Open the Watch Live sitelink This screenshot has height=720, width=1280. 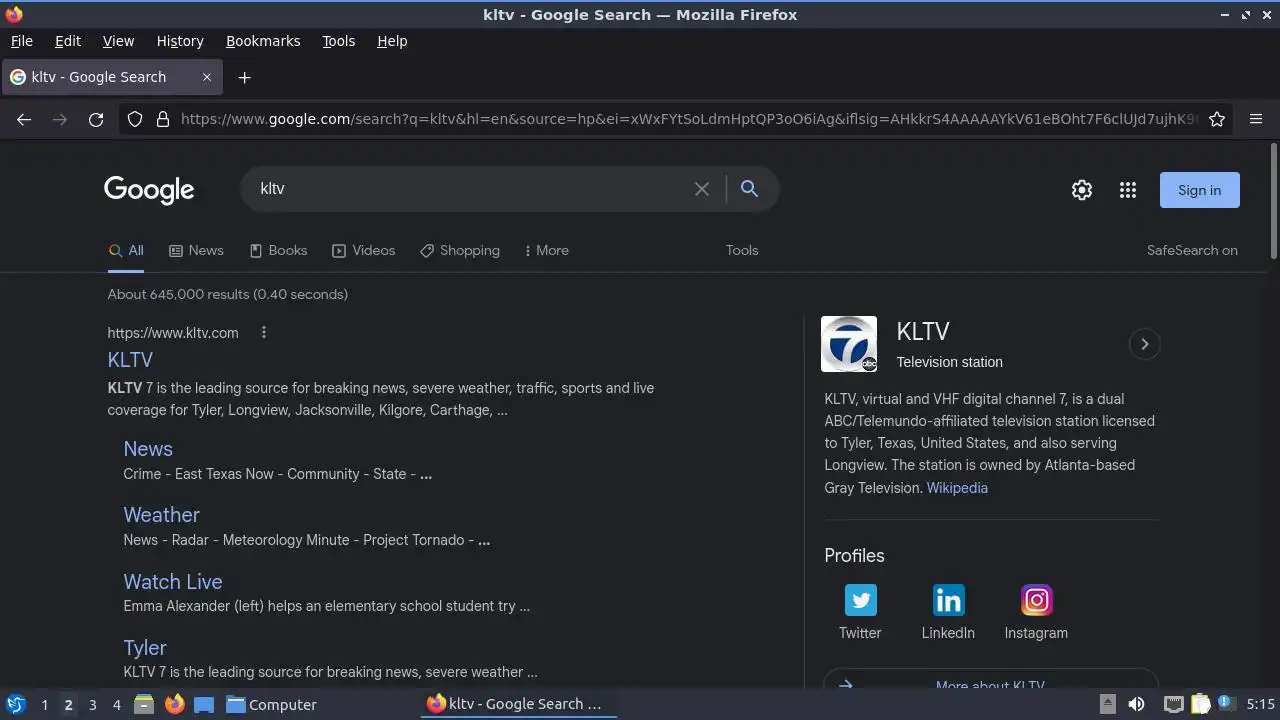173,582
